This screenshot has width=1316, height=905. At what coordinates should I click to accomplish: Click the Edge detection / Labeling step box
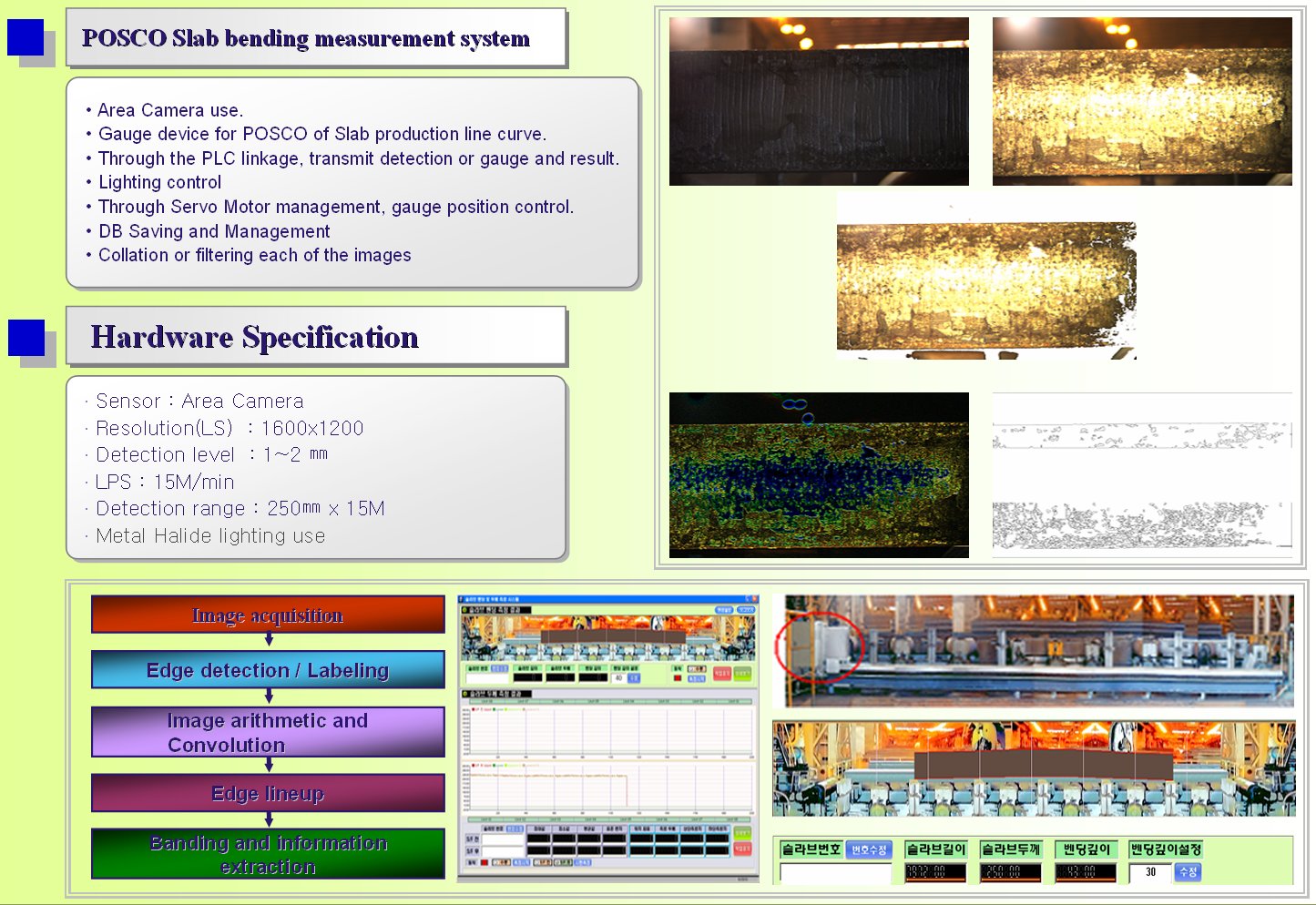pos(268,670)
